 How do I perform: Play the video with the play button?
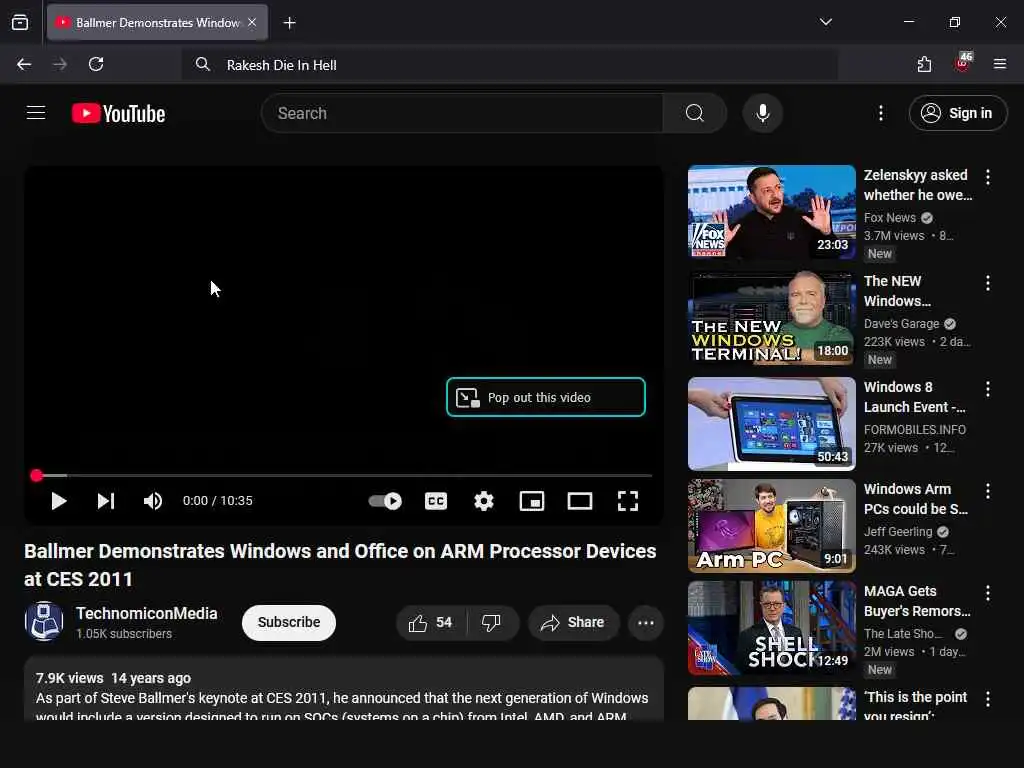(x=59, y=501)
